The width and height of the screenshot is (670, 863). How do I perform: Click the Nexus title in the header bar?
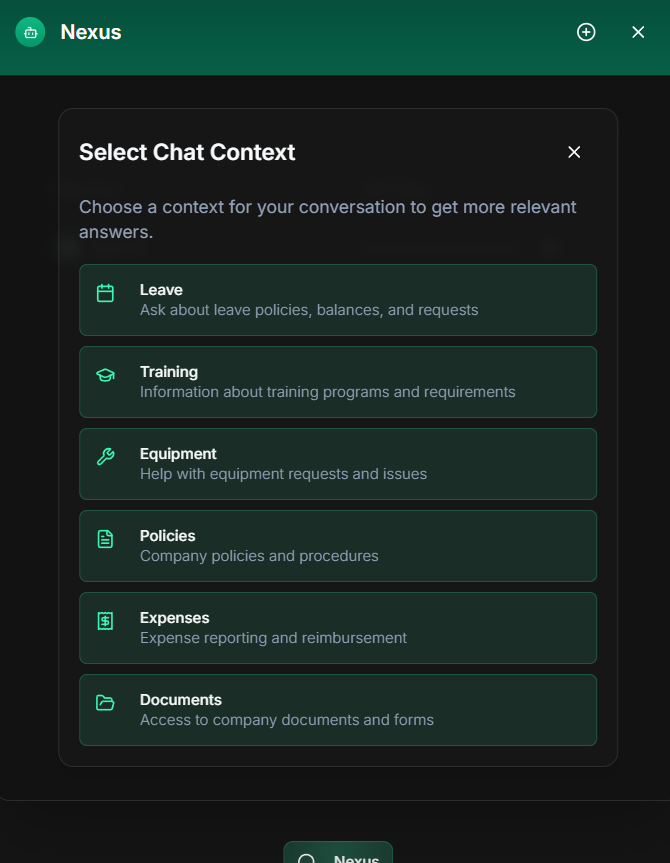tap(90, 31)
